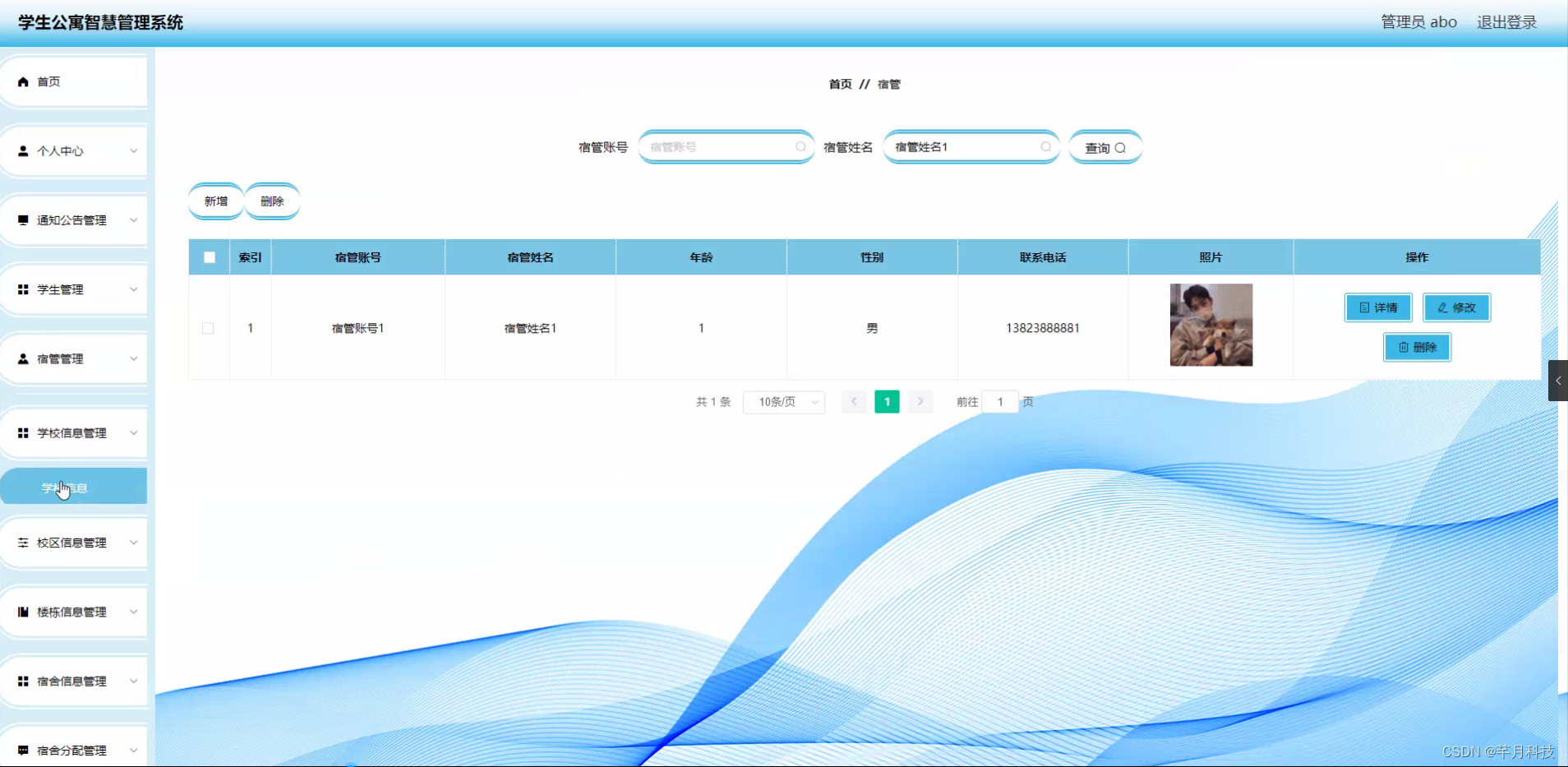This screenshot has height=767, width=1568.
Task: Select the person icon next to 个人中心
Action: tap(21, 150)
